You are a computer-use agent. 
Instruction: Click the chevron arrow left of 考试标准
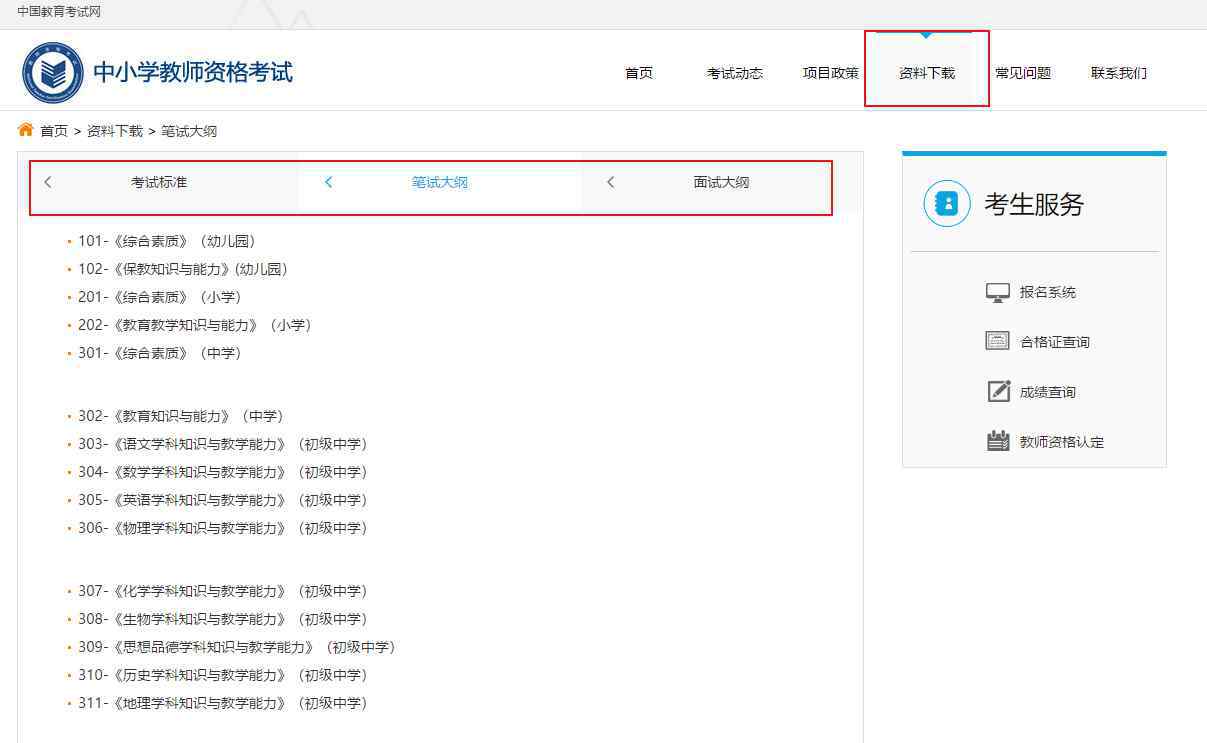click(48, 182)
